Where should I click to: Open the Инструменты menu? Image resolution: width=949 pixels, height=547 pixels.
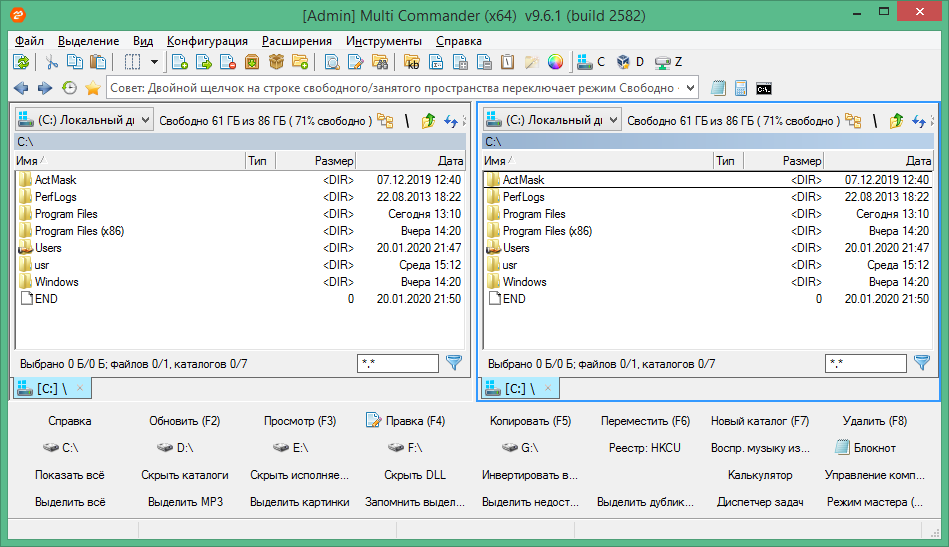pos(383,41)
